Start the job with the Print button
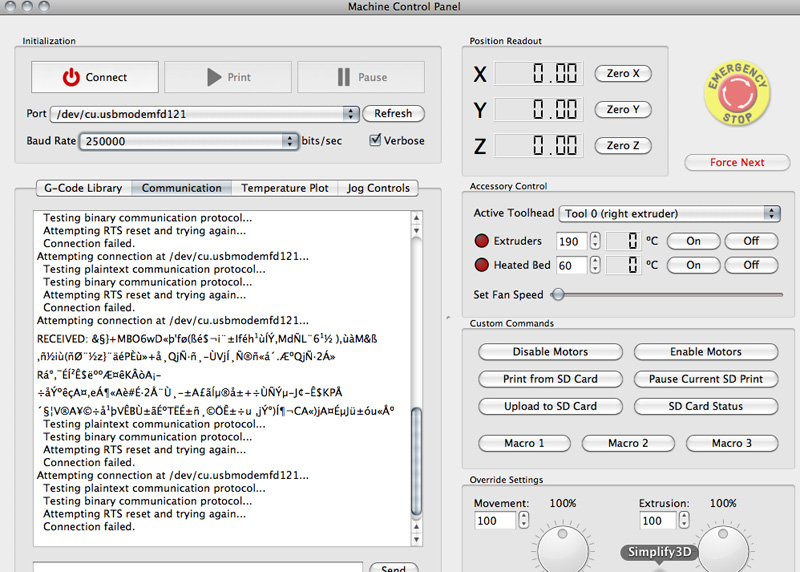Image resolution: width=800 pixels, height=572 pixels. coord(228,77)
